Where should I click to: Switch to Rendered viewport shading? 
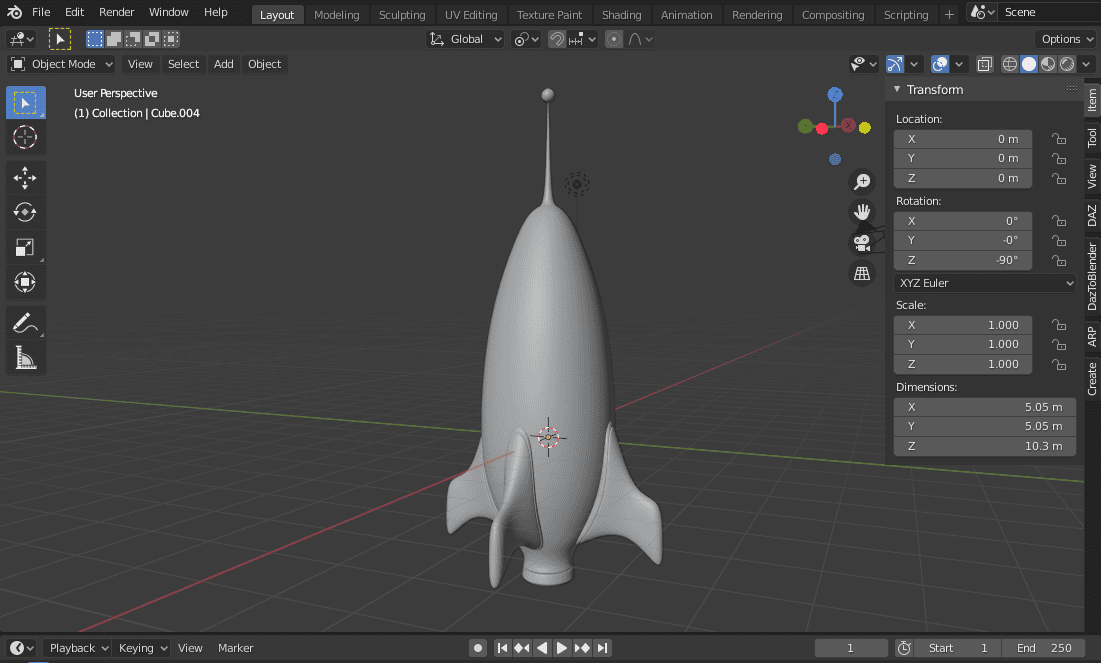(x=1066, y=63)
